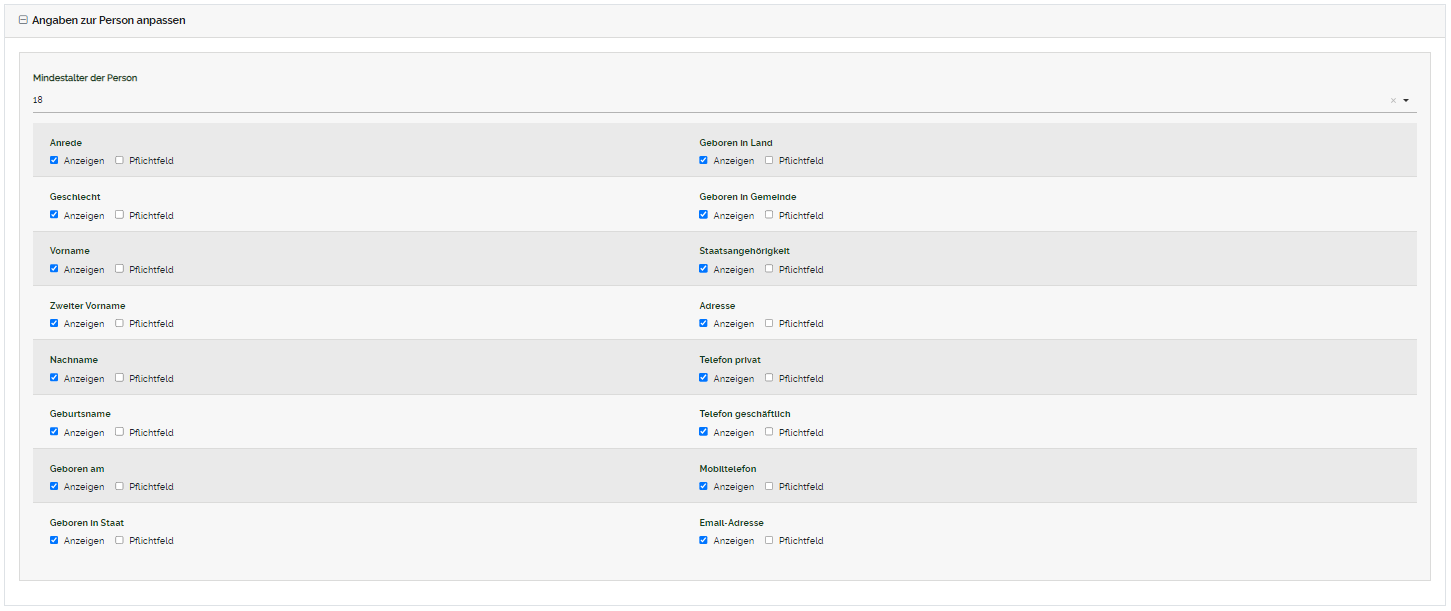Screen dimensions: 1451x611
Task: Hide the Geburtsname field via Anzeigen
Action: coord(54,432)
